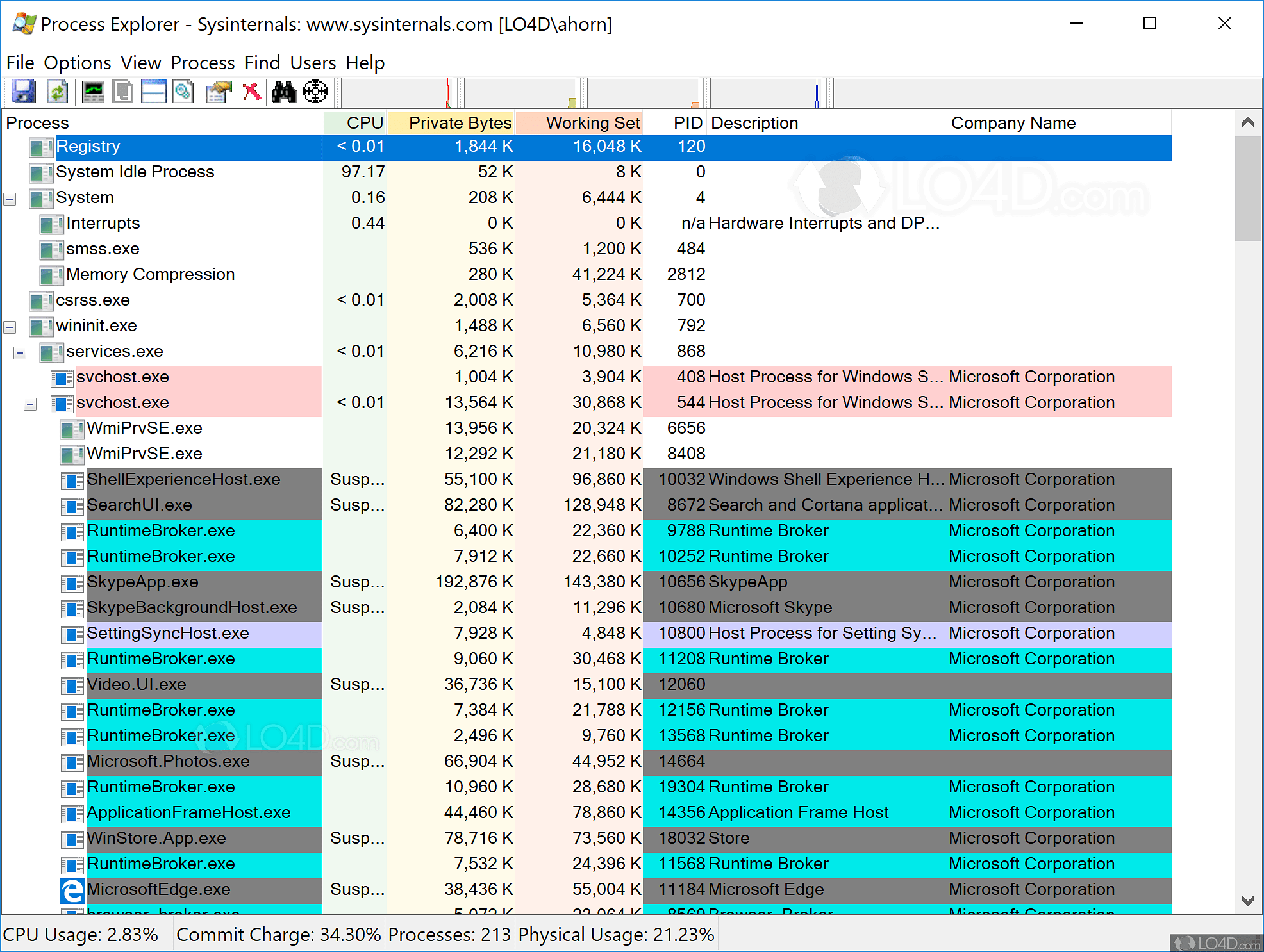Collapse the System process tree node

[10, 199]
